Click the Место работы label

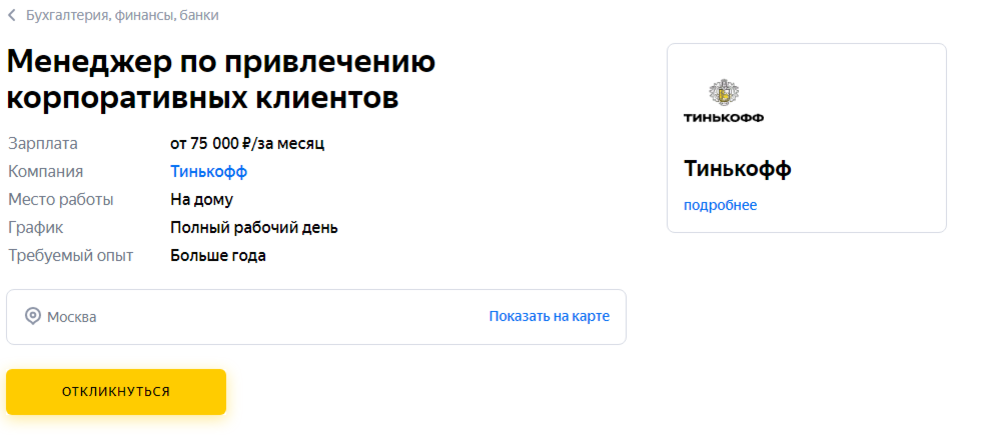tap(61, 200)
